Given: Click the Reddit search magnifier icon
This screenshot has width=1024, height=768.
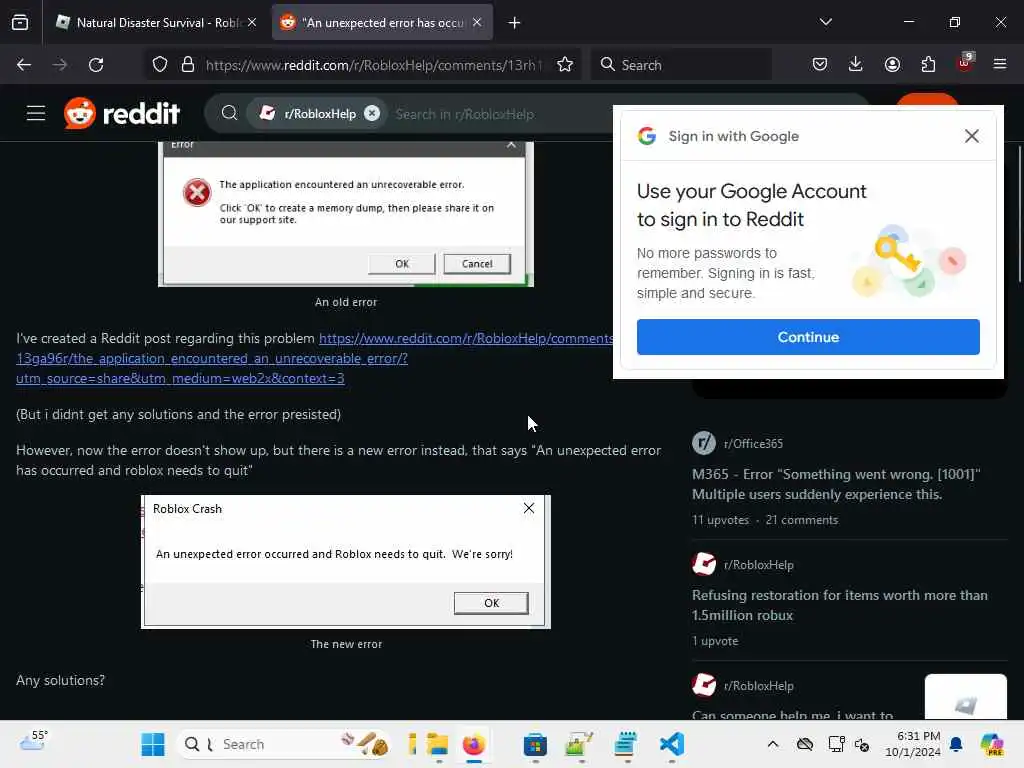Looking at the screenshot, I should coord(229,114).
